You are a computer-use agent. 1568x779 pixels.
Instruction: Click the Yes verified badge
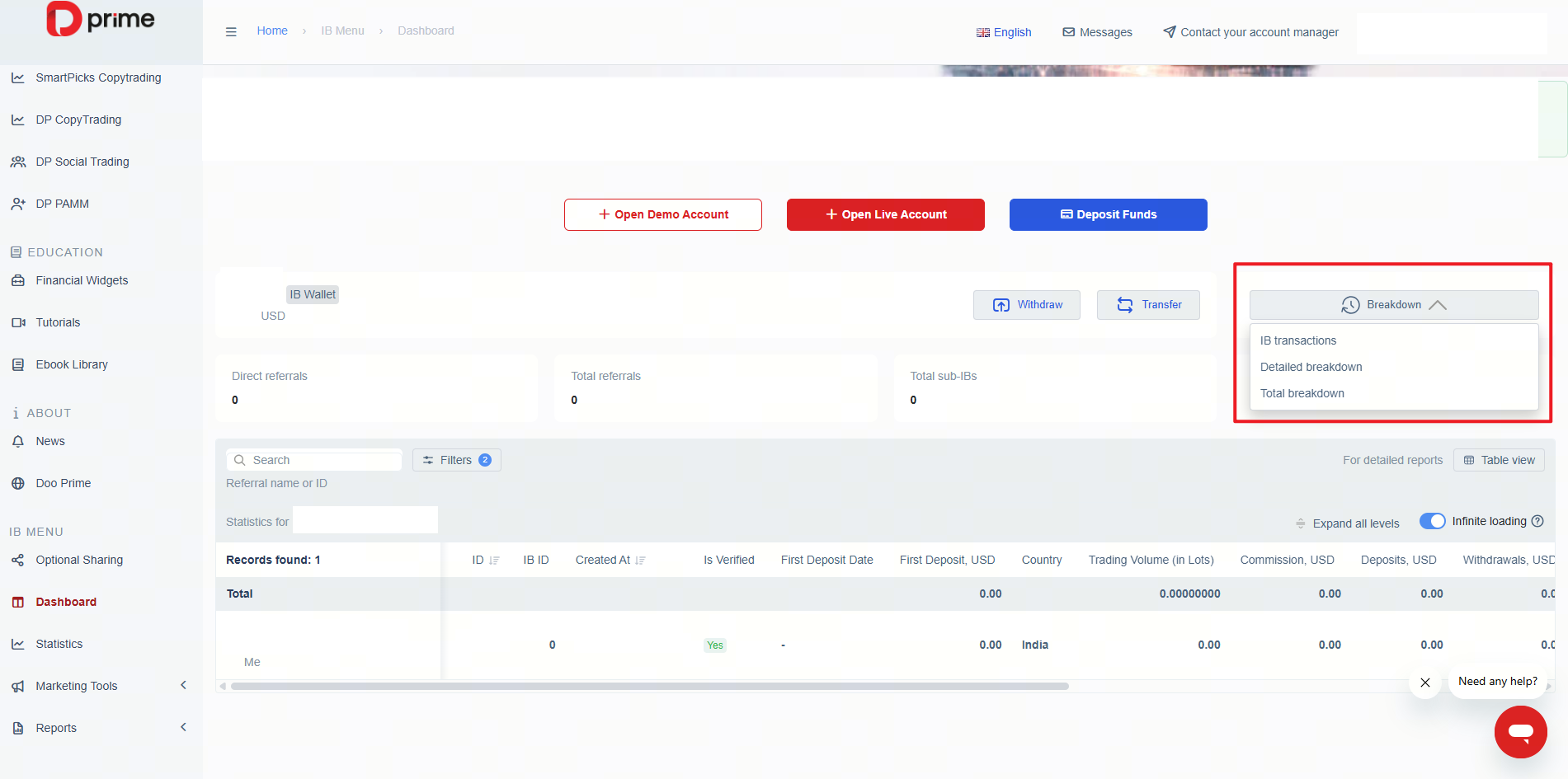click(x=715, y=645)
